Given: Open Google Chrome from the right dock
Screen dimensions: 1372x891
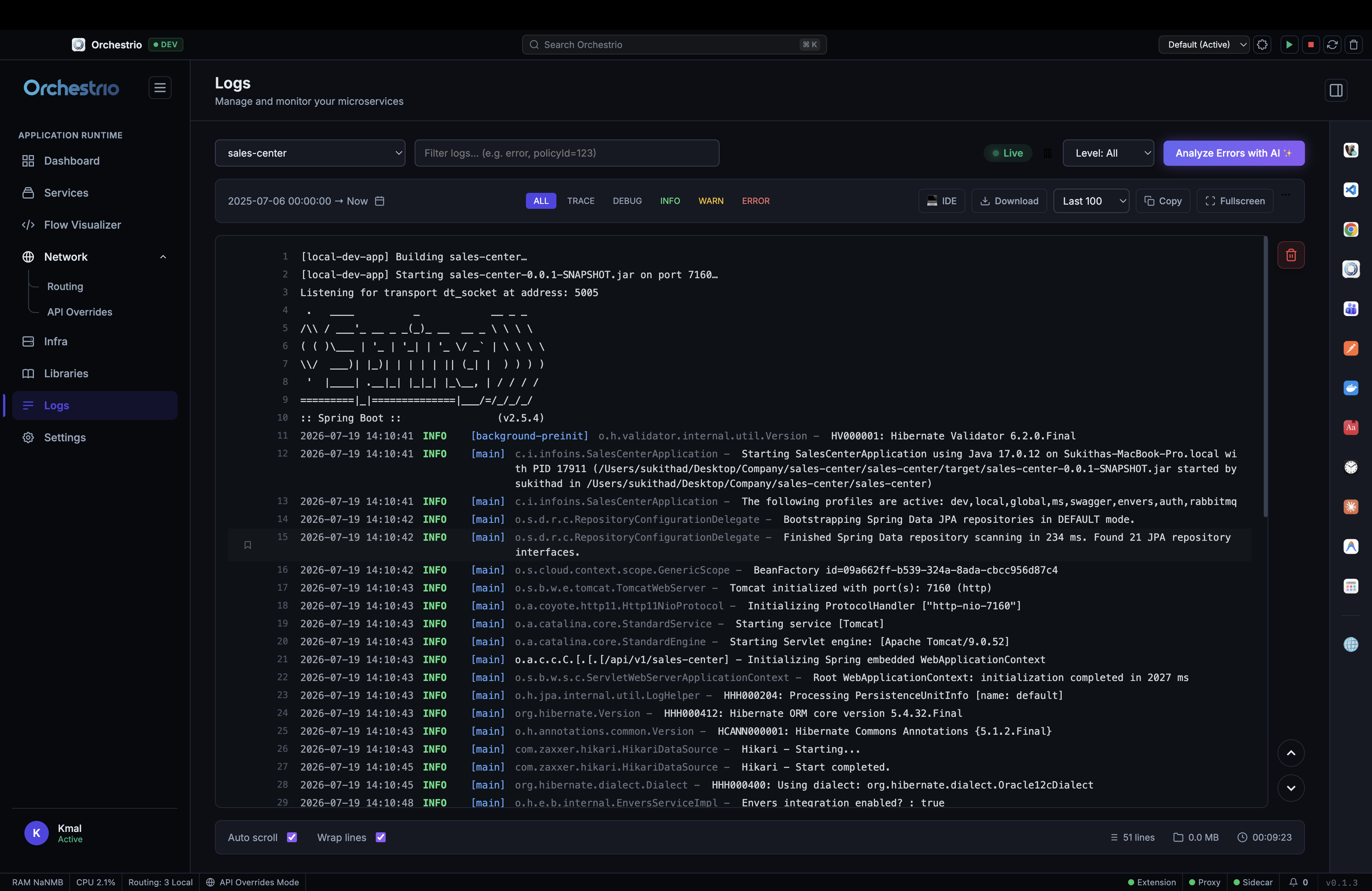Looking at the screenshot, I should (x=1351, y=229).
